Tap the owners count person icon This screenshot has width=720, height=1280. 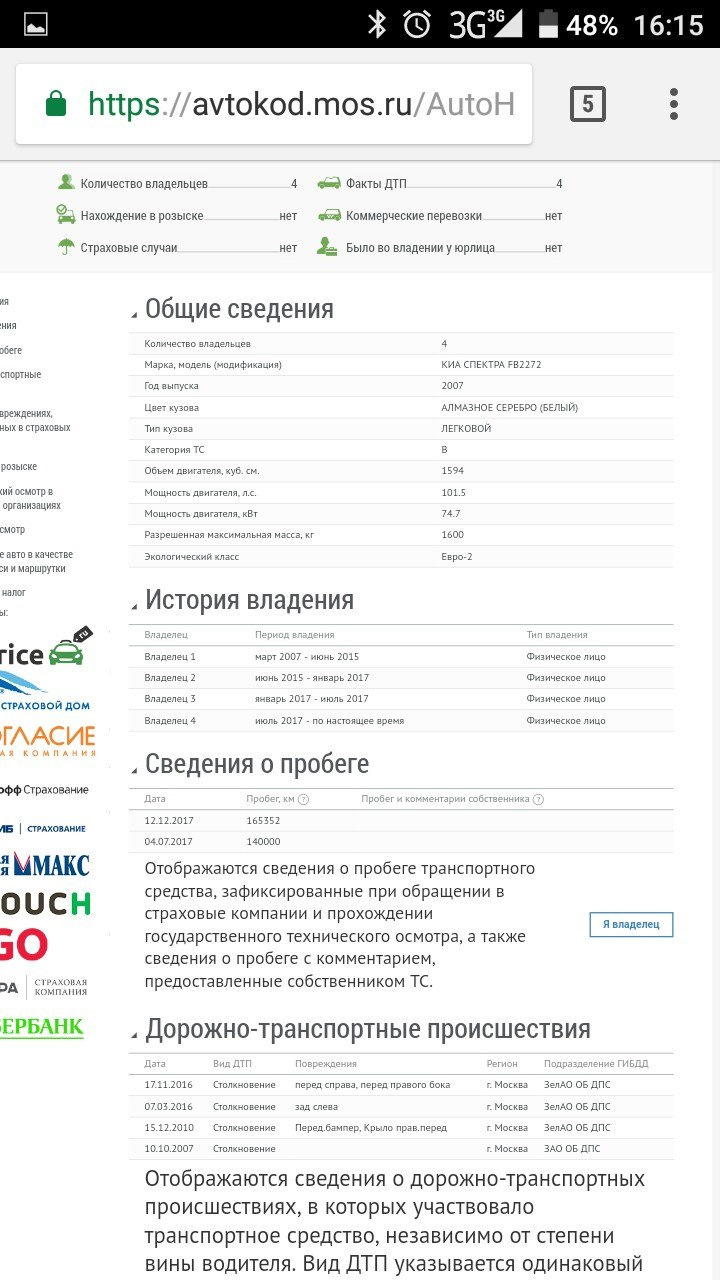66,182
